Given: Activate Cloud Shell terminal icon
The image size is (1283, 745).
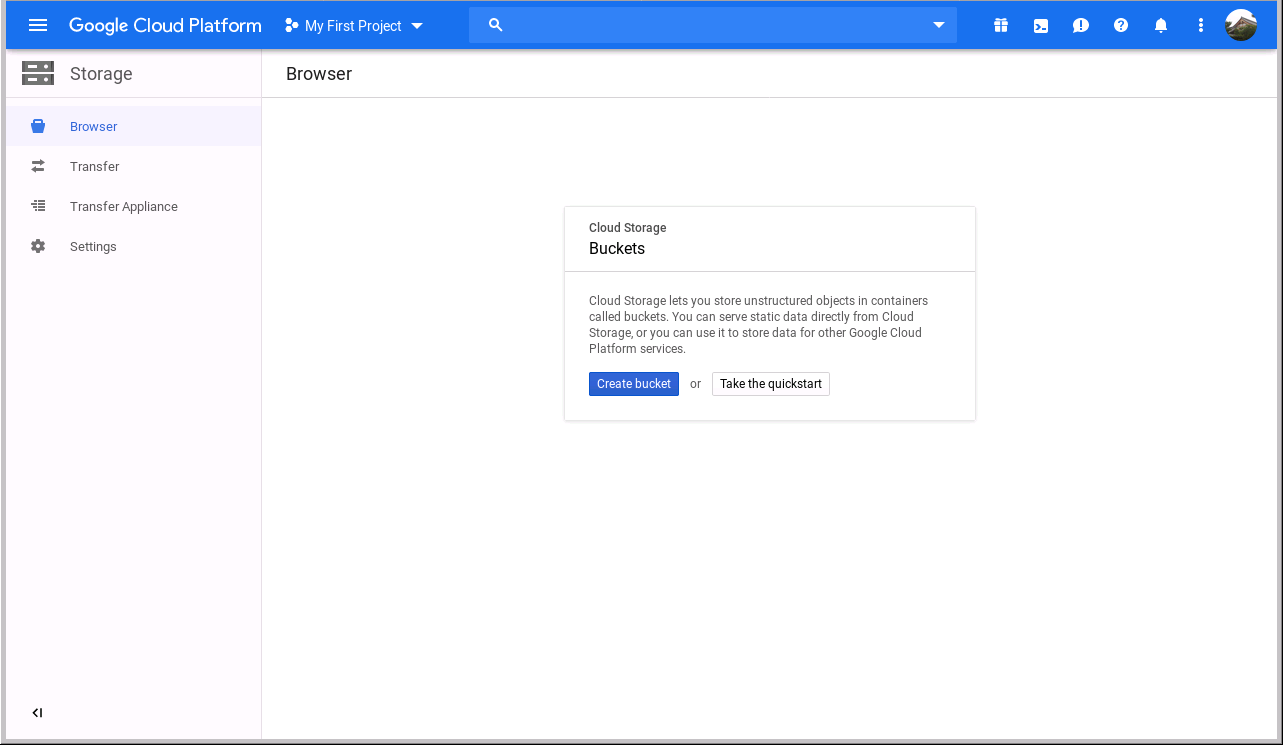Looking at the screenshot, I should click(1041, 26).
